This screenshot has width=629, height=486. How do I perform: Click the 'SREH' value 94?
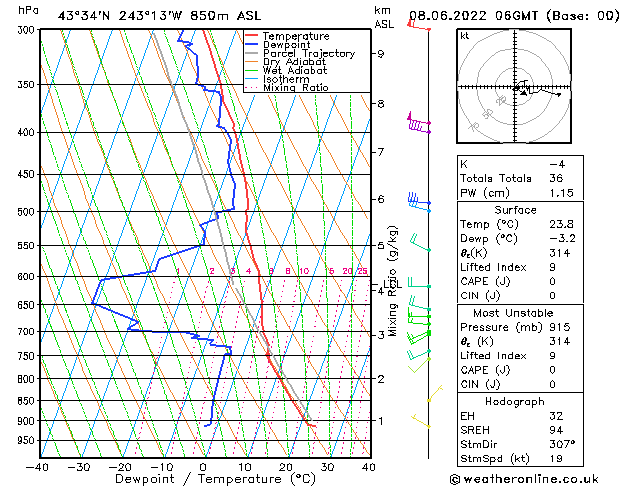point(556,430)
